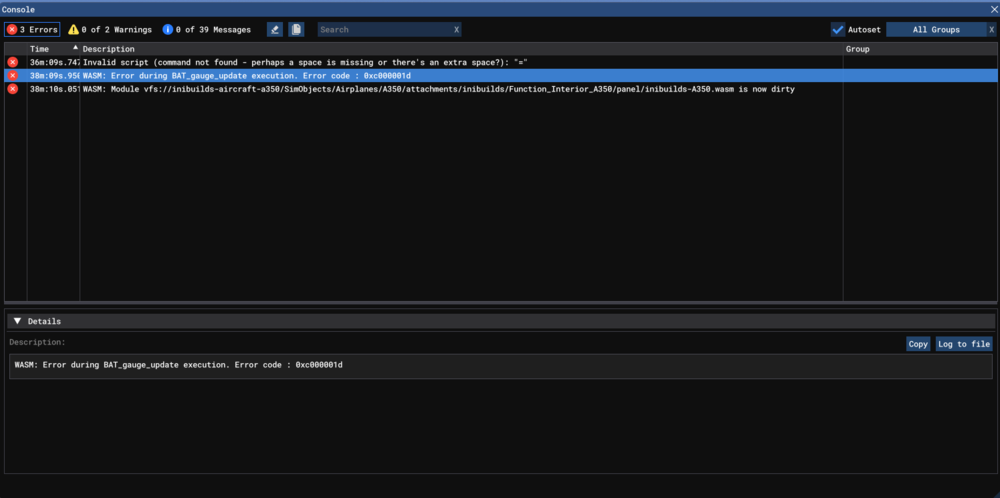Close the Console window

coord(990,7)
